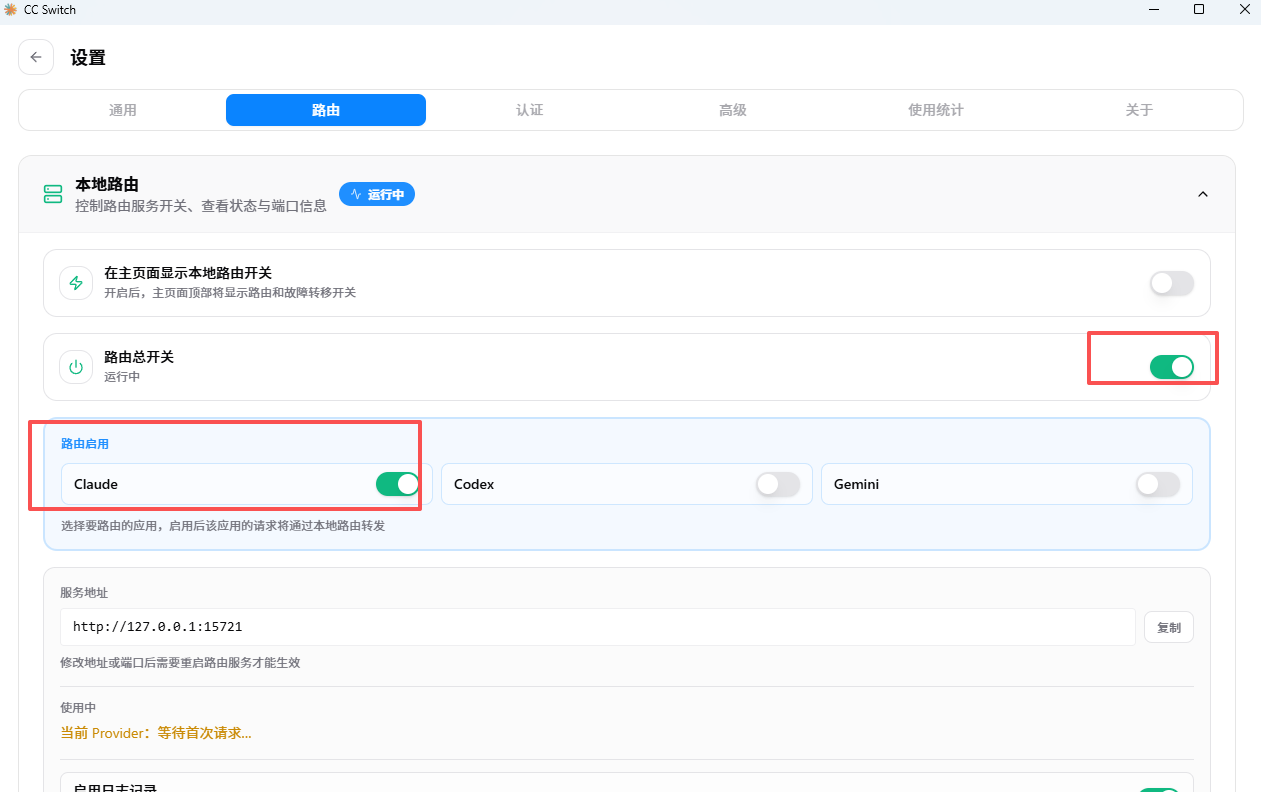Click the server icon beside 本地路由
Viewport: 1261px width, 792px height.
click(x=53, y=194)
